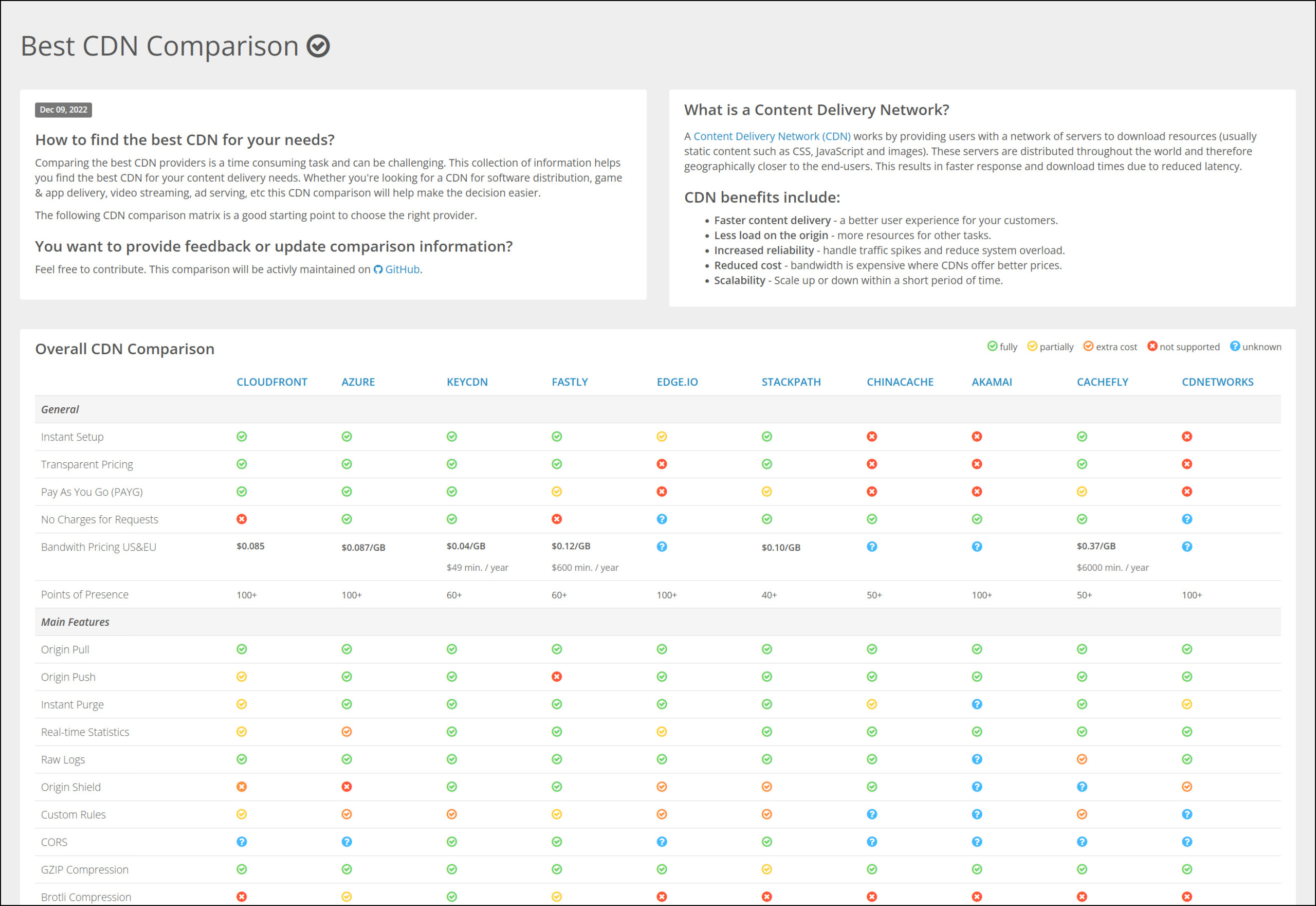This screenshot has height=906, width=1316.
Task: Click Instant Purge partial icon for CDNETWORKS
Action: coord(1186,704)
